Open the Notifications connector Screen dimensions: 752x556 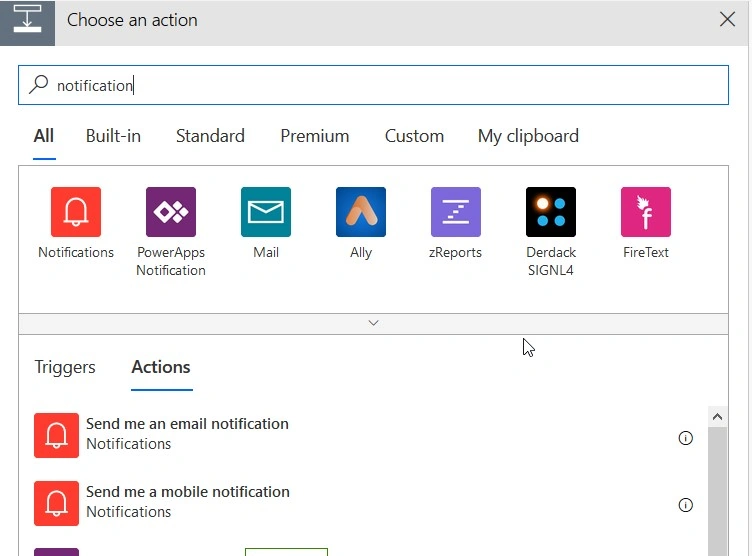pos(76,212)
